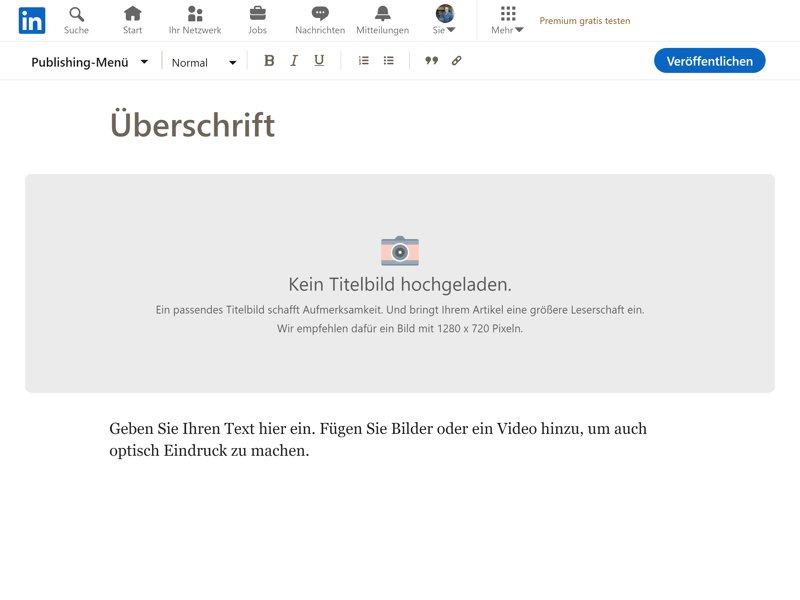The image size is (800, 600).
Task: Insert a numbered list
Action: 363,61
